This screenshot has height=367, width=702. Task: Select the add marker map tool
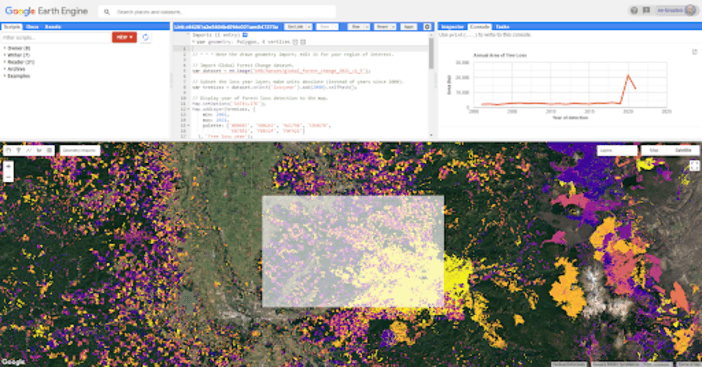[18, 150]
